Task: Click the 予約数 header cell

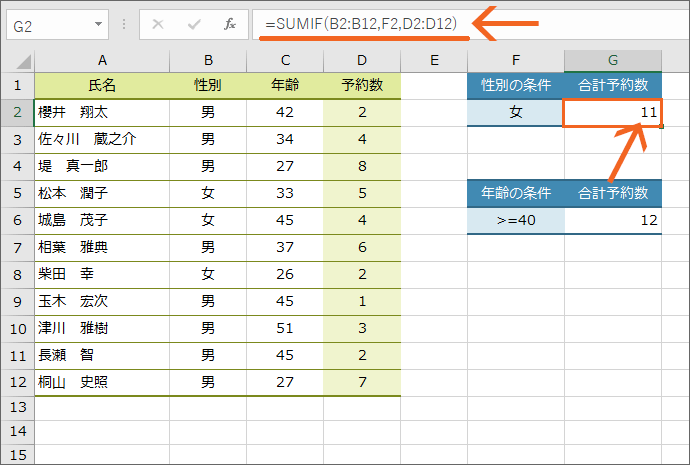Action: point(362,85)
